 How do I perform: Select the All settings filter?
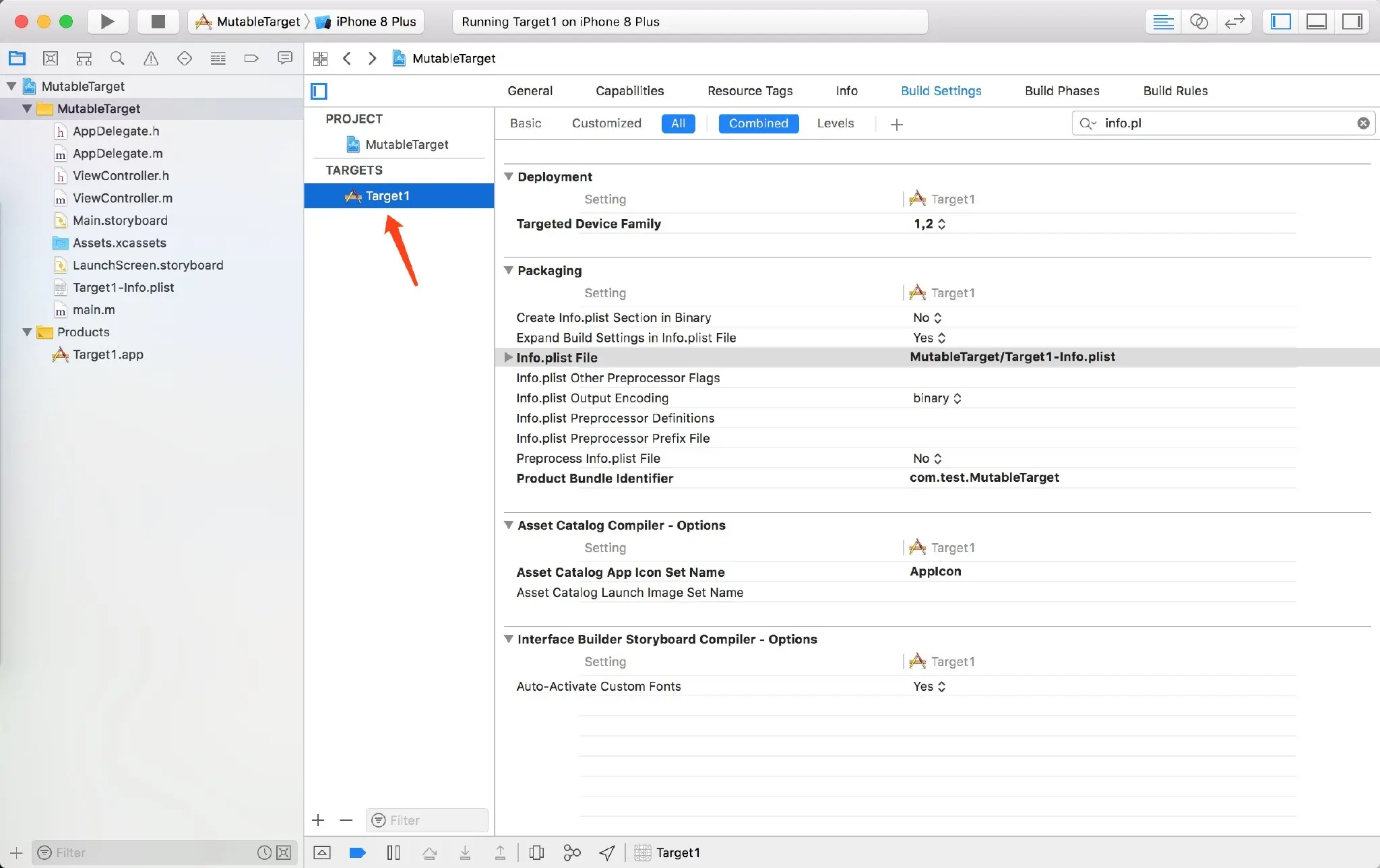(x=678, y=123)
